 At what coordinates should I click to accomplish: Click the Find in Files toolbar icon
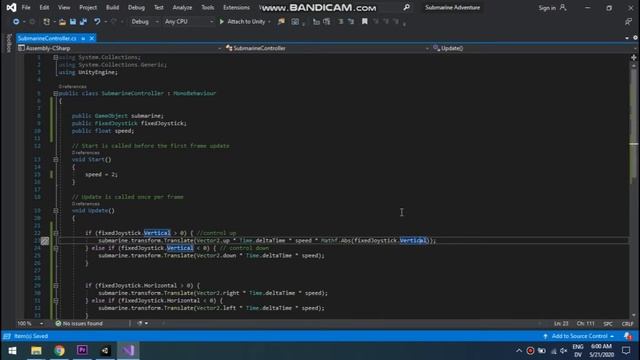281,22
